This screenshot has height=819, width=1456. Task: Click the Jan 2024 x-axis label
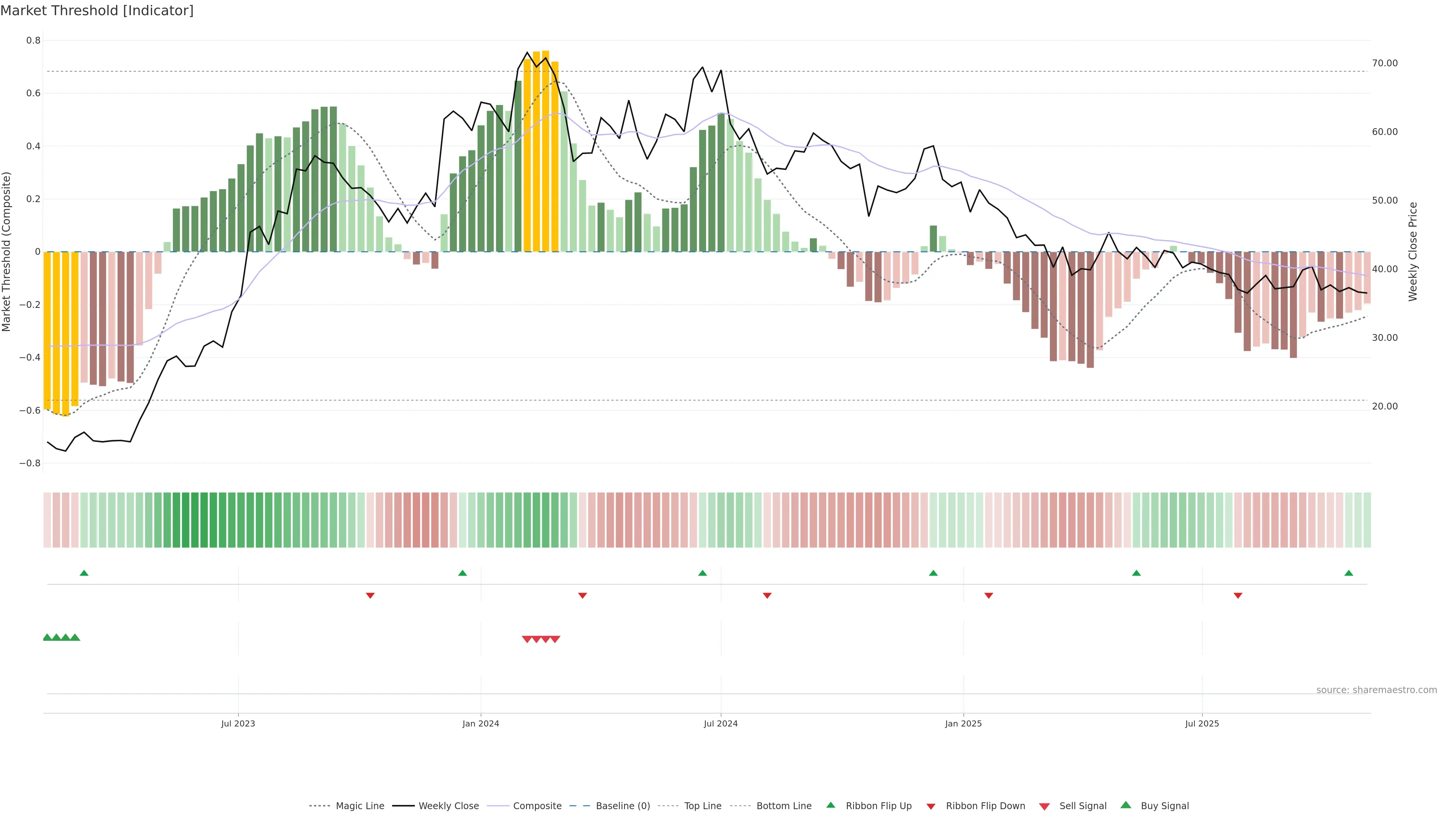pyautogui.click(x=480, y=723)
